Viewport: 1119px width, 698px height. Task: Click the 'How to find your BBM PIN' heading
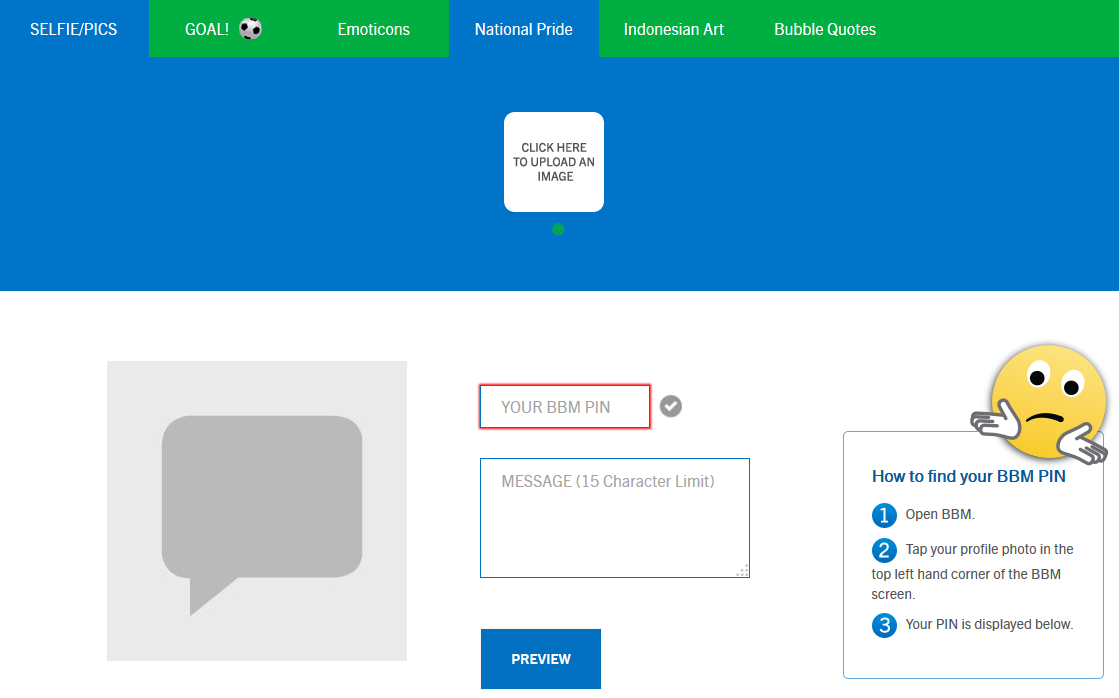968,477
